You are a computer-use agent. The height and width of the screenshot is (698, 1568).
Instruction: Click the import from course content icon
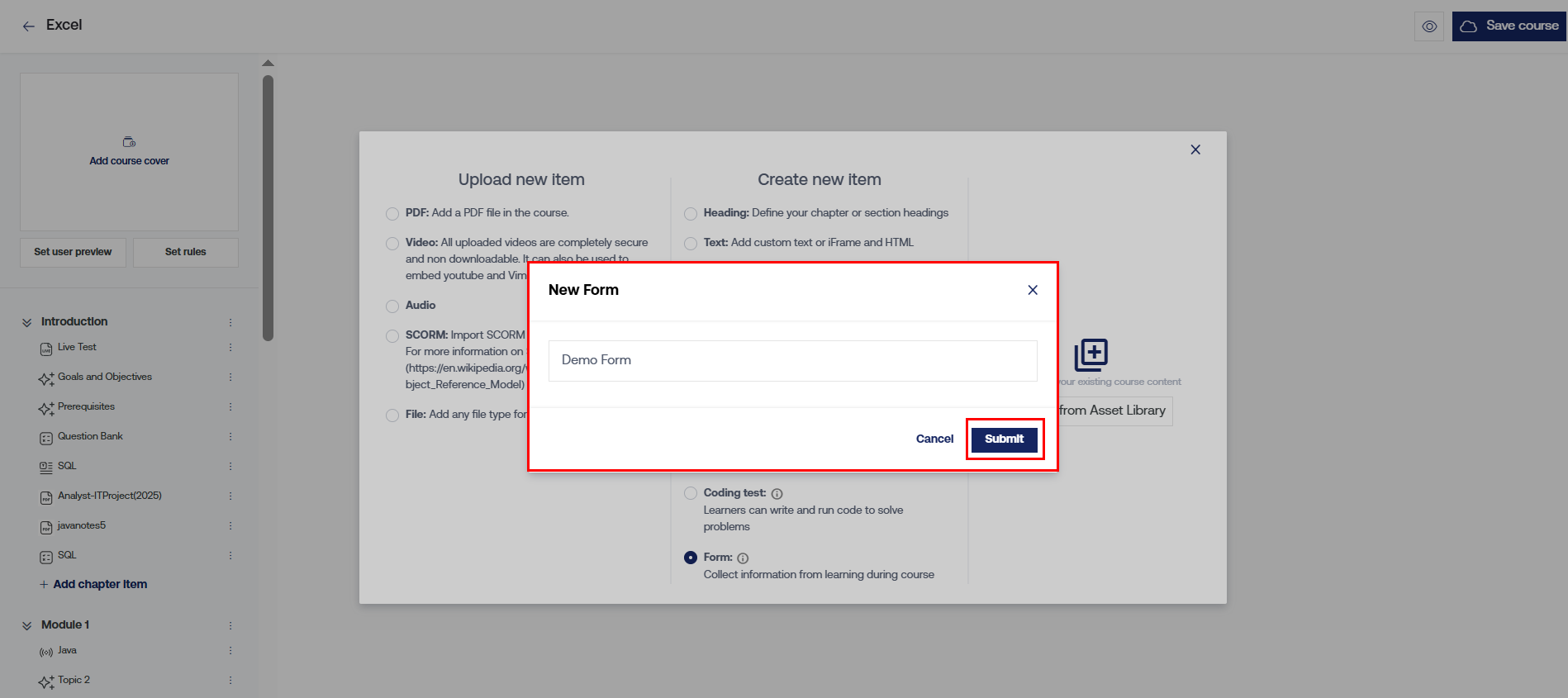[x=1090, y=355]
